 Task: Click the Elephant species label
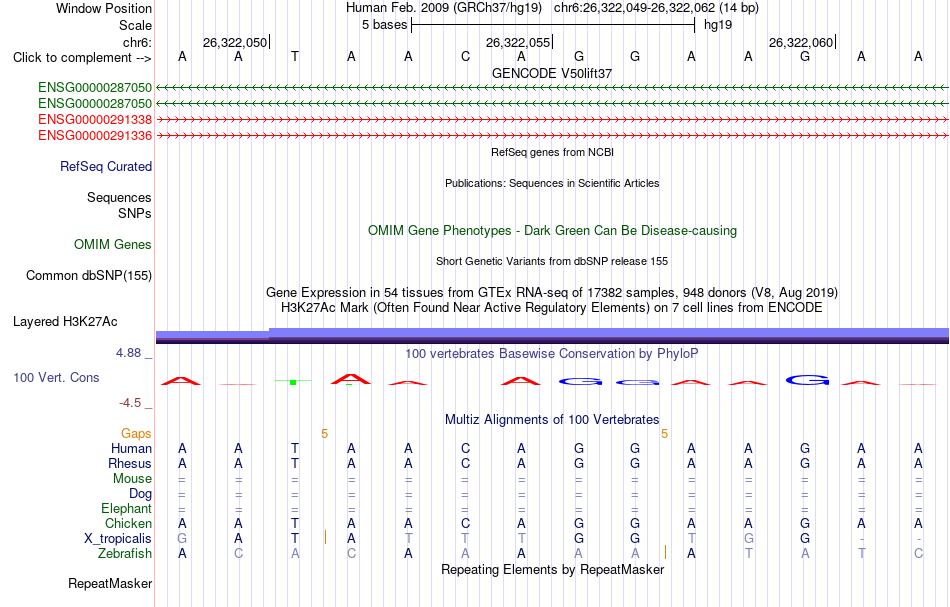tap(127, 509)
